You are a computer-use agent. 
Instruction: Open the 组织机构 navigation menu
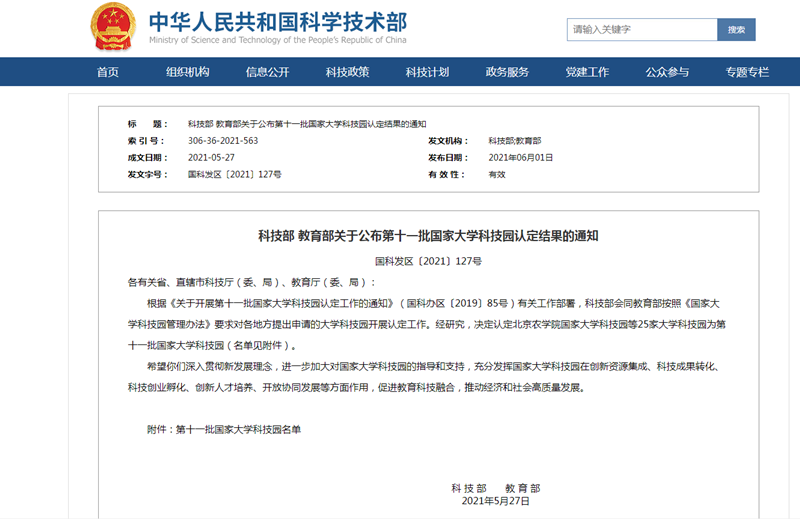tap(188, 72)
